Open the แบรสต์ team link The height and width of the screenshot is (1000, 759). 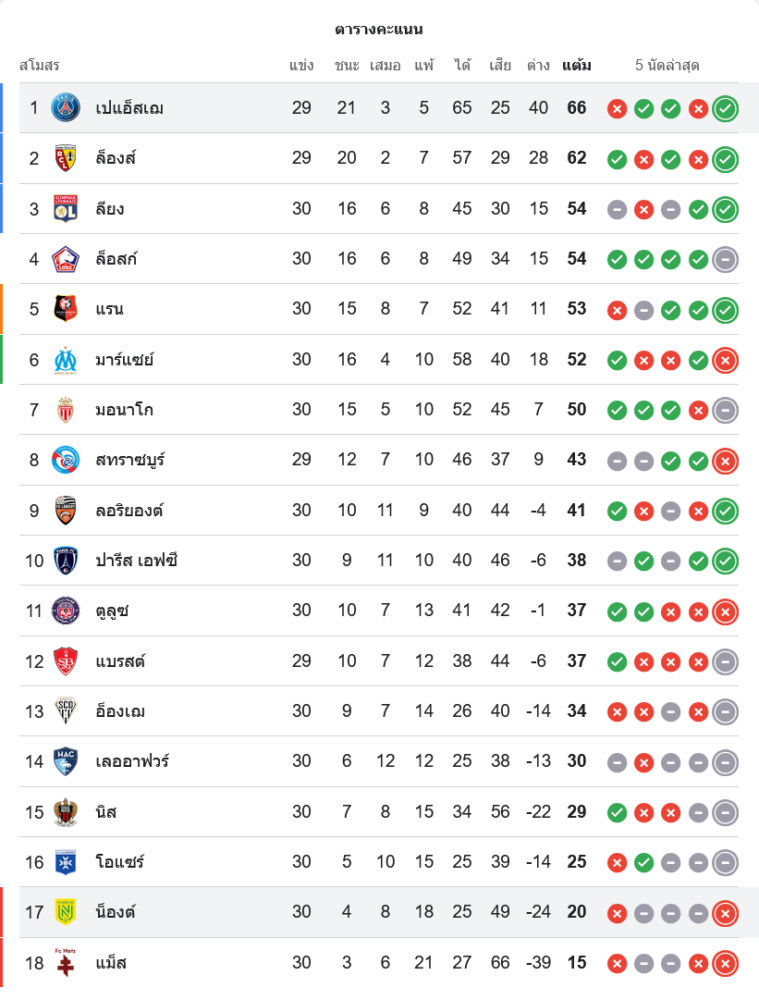point(121,661)
